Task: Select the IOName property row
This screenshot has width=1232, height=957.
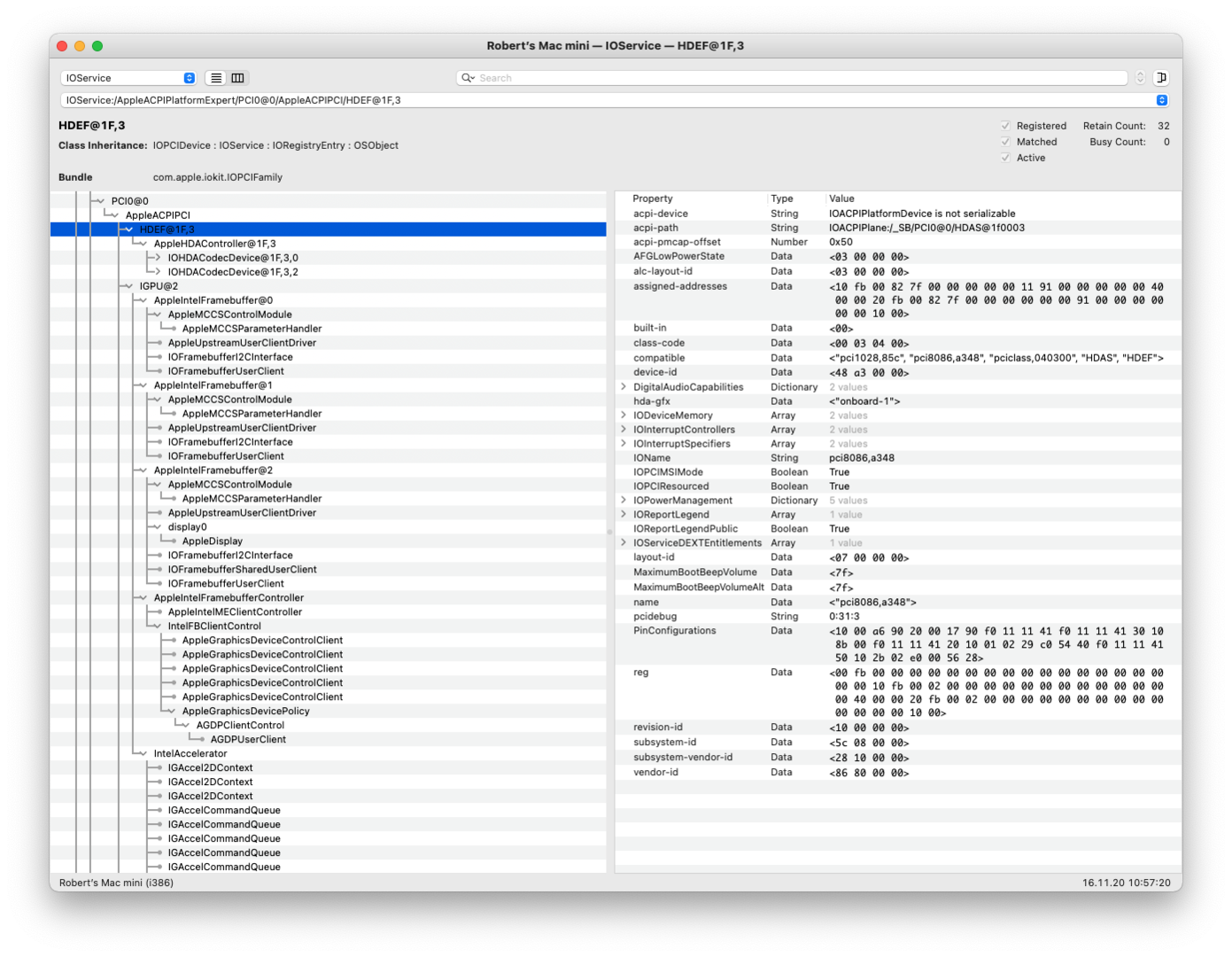Action: tap(898, 458)
